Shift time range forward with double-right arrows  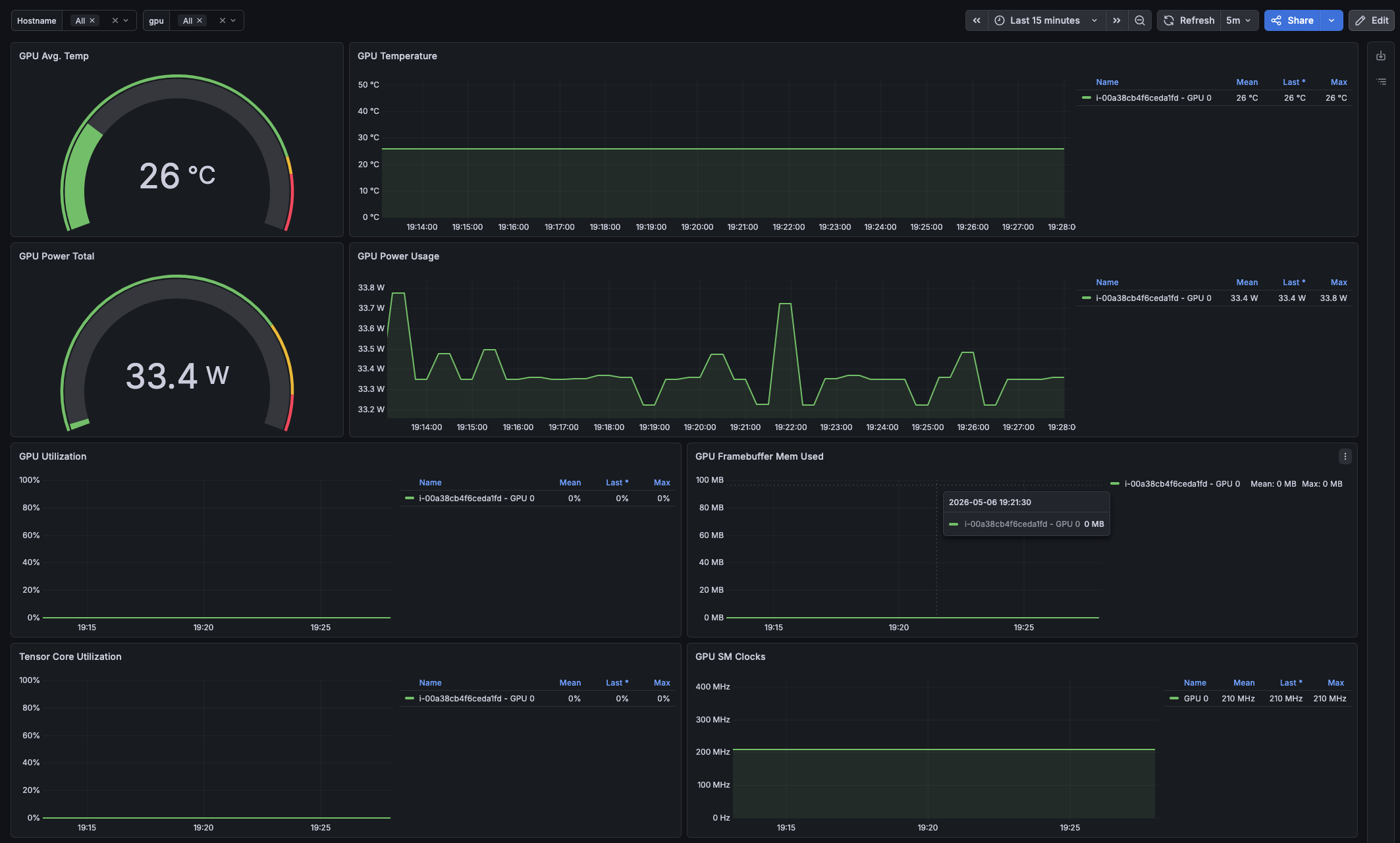pos(1117,20)
